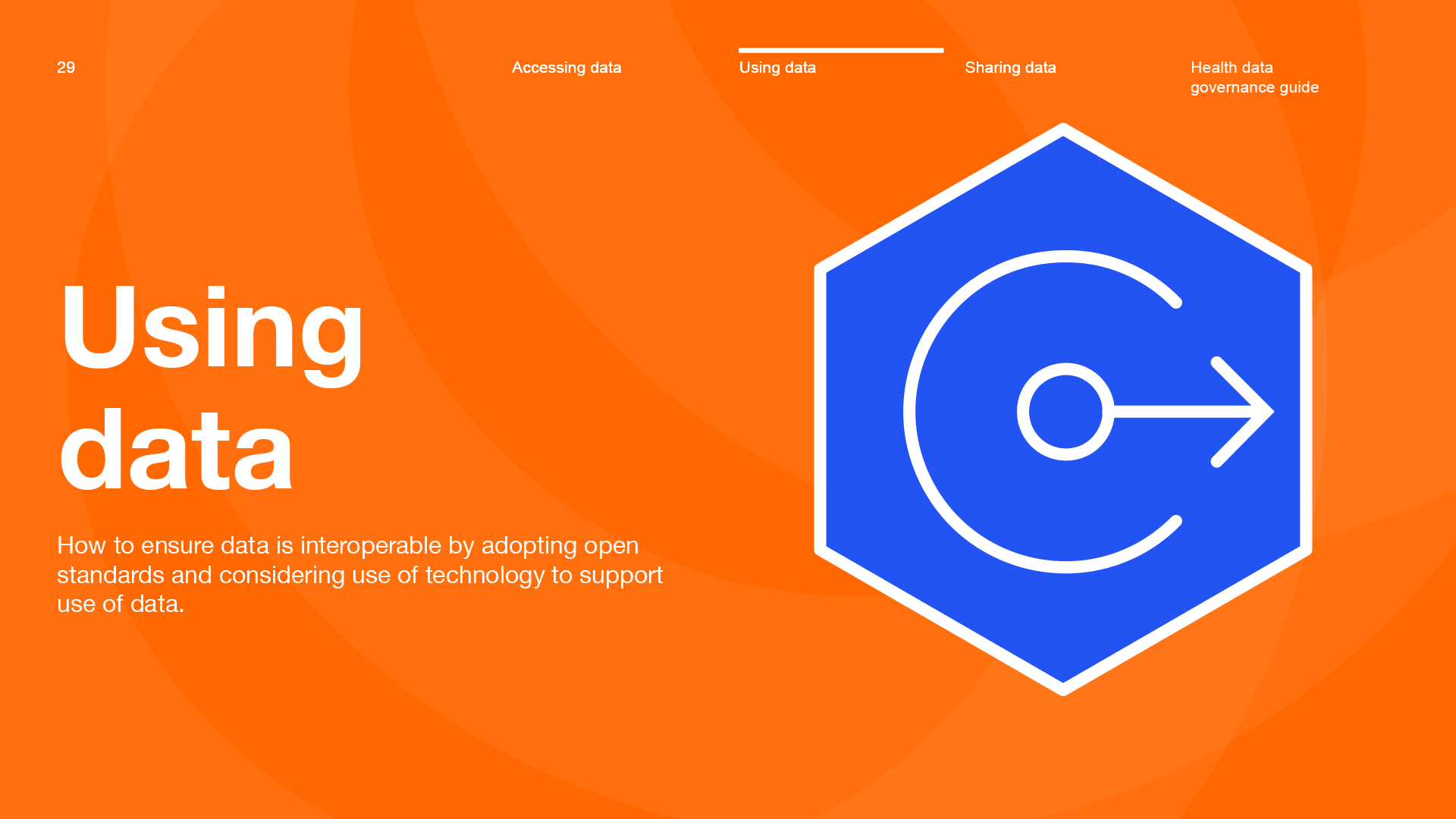The image size is (1456, 819).
Task: Click the phrase "use of data." on last line
Action: 121,604
